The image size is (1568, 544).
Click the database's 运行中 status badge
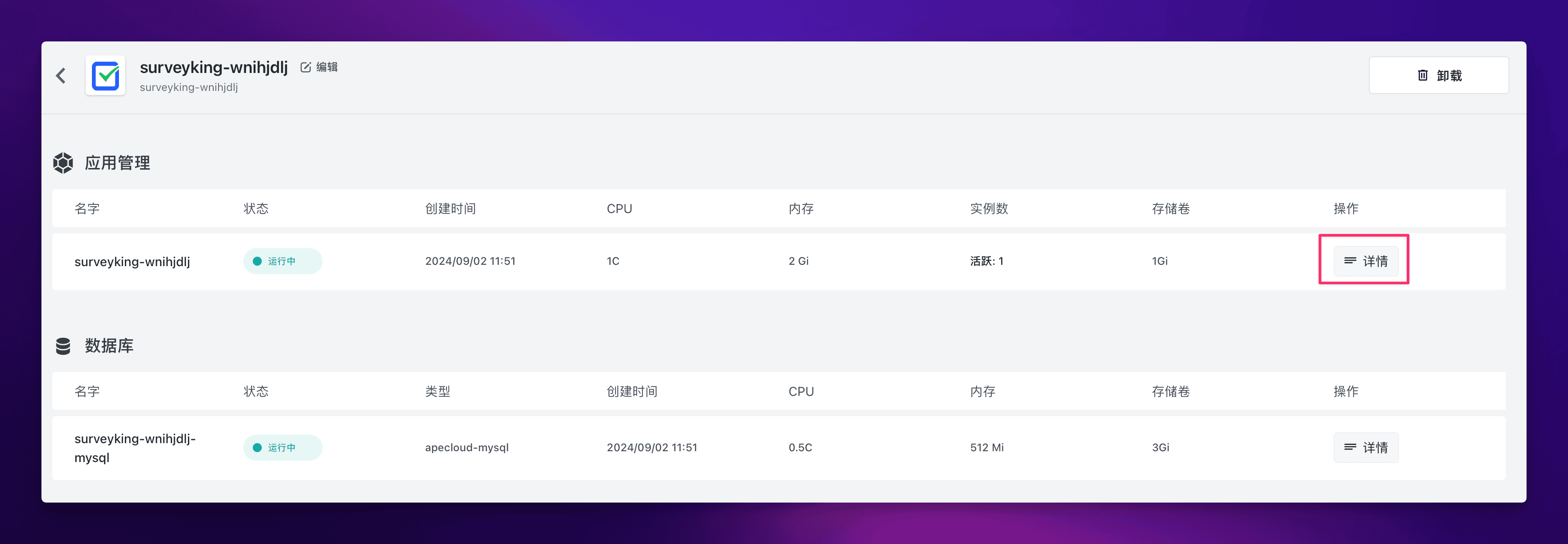[283, 448]
